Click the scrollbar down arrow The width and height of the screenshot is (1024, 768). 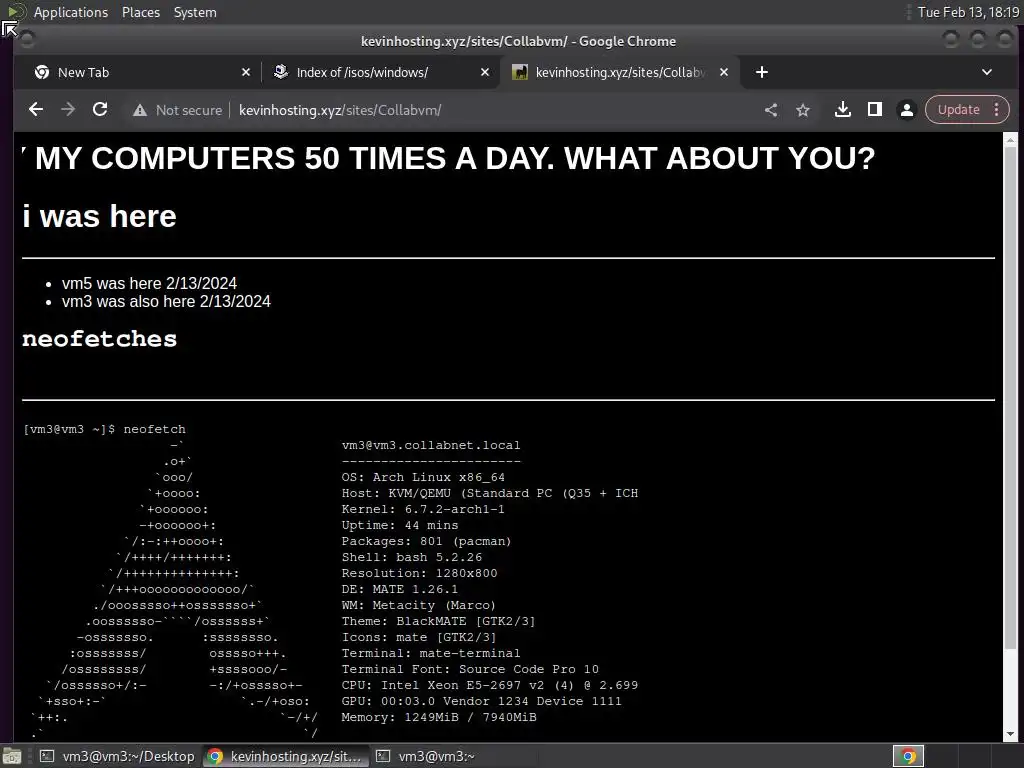tap(1010, 735)
